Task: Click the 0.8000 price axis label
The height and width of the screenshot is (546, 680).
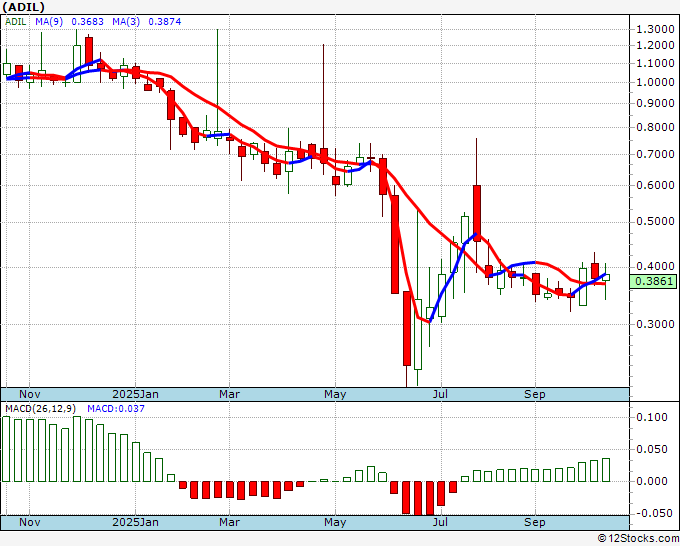Action: [655, 127]
